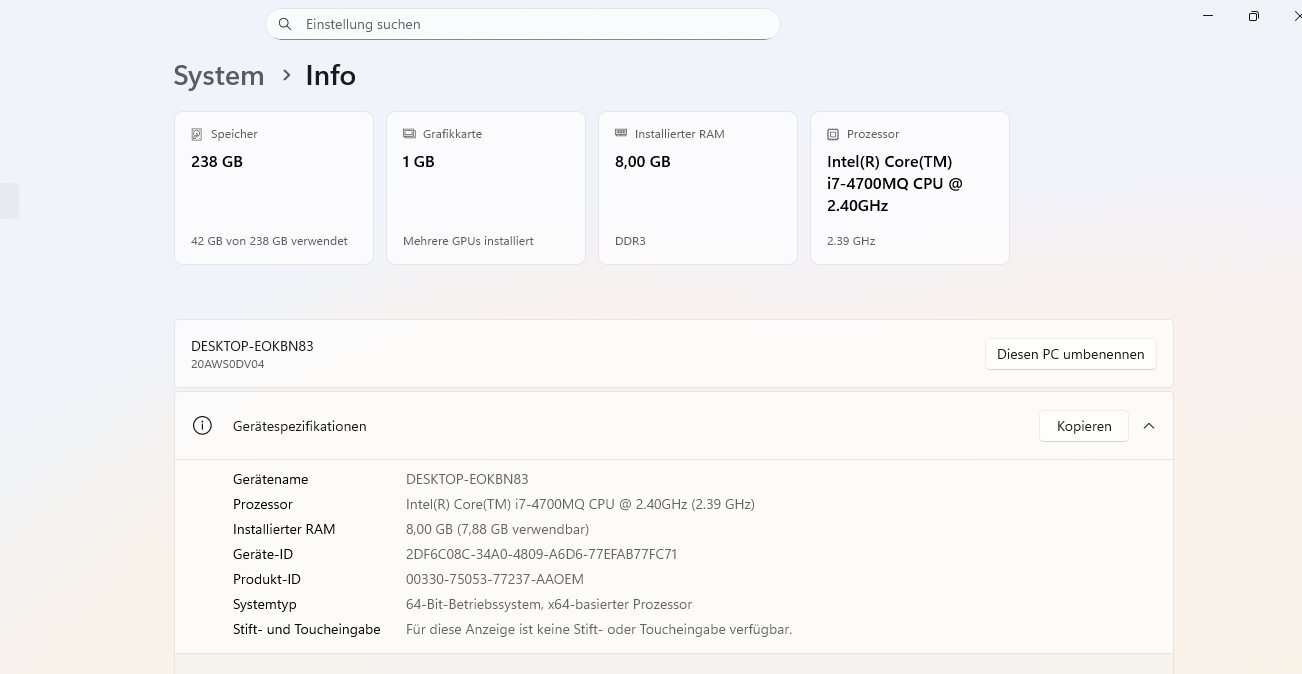1302x674 pixels.
Task: Click the Gerätename row label
Action: tap(271, 479)
